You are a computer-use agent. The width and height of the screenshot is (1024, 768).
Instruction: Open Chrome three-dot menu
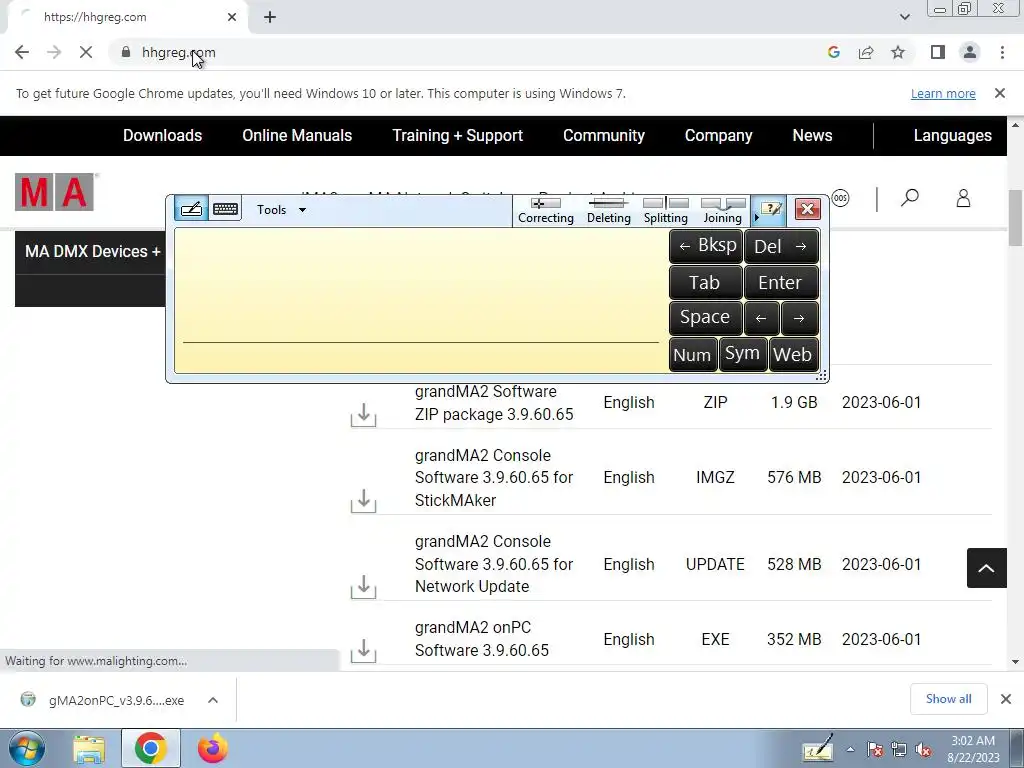click(x=1002, y=52)
